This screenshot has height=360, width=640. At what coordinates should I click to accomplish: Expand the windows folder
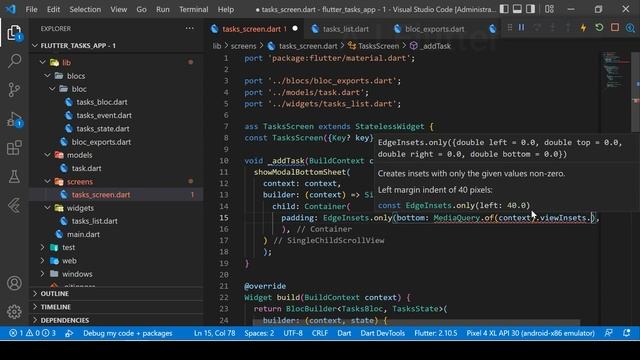42,274
